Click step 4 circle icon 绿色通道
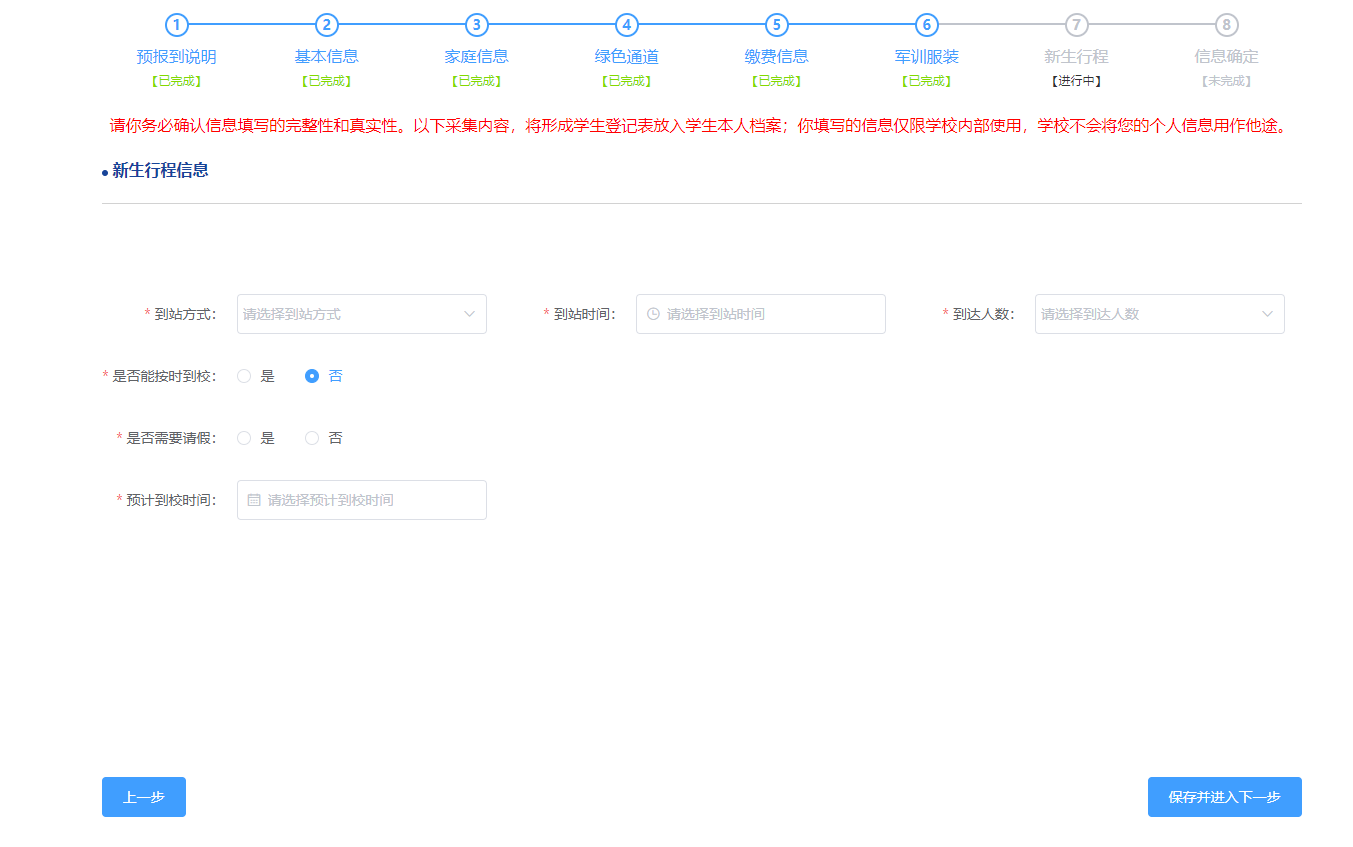Image resolution: width=1353 pixels, height=847 pixels. click(x=626, y=25)
